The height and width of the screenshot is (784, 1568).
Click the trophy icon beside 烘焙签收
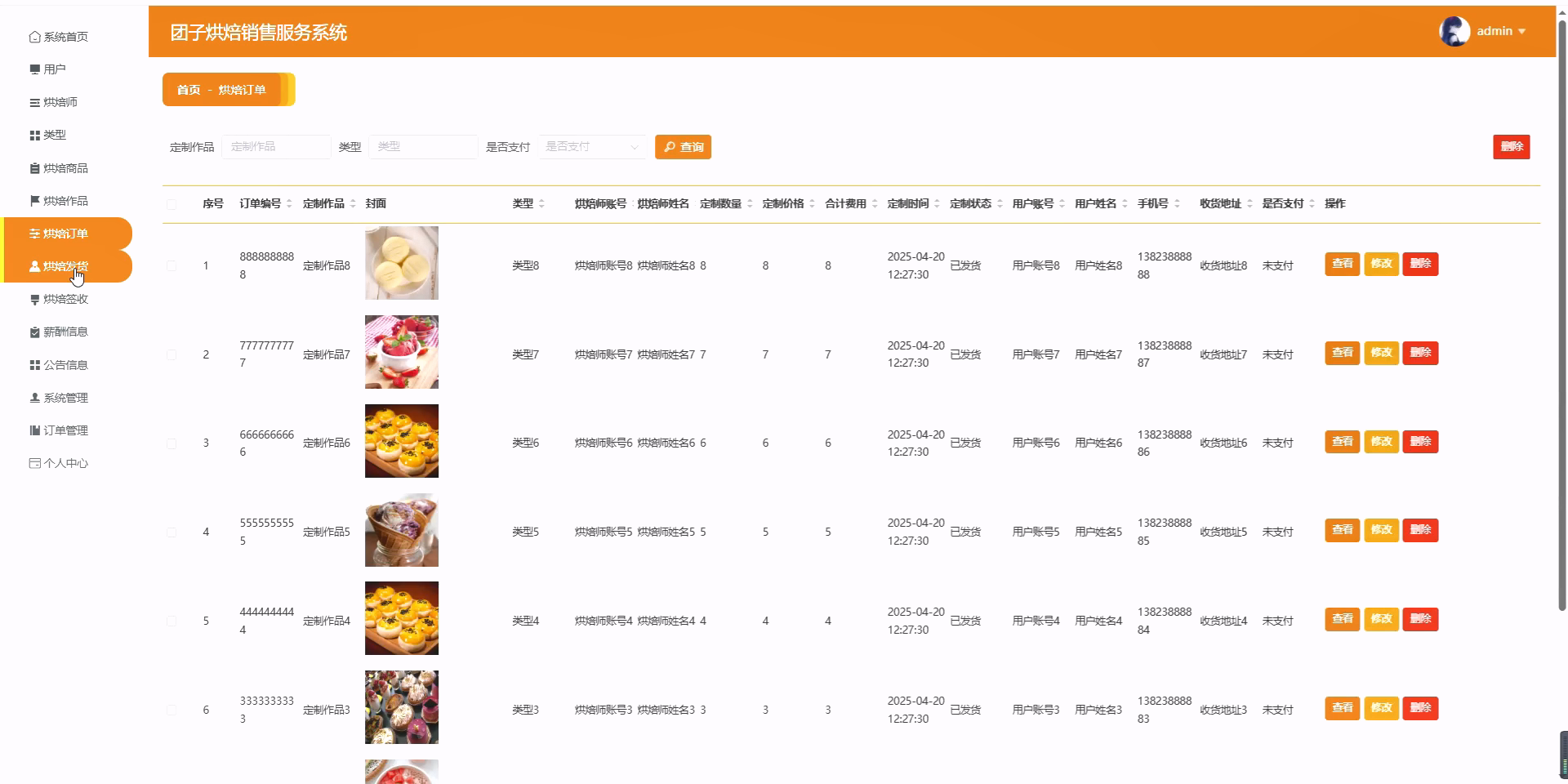tap(34, 300)
